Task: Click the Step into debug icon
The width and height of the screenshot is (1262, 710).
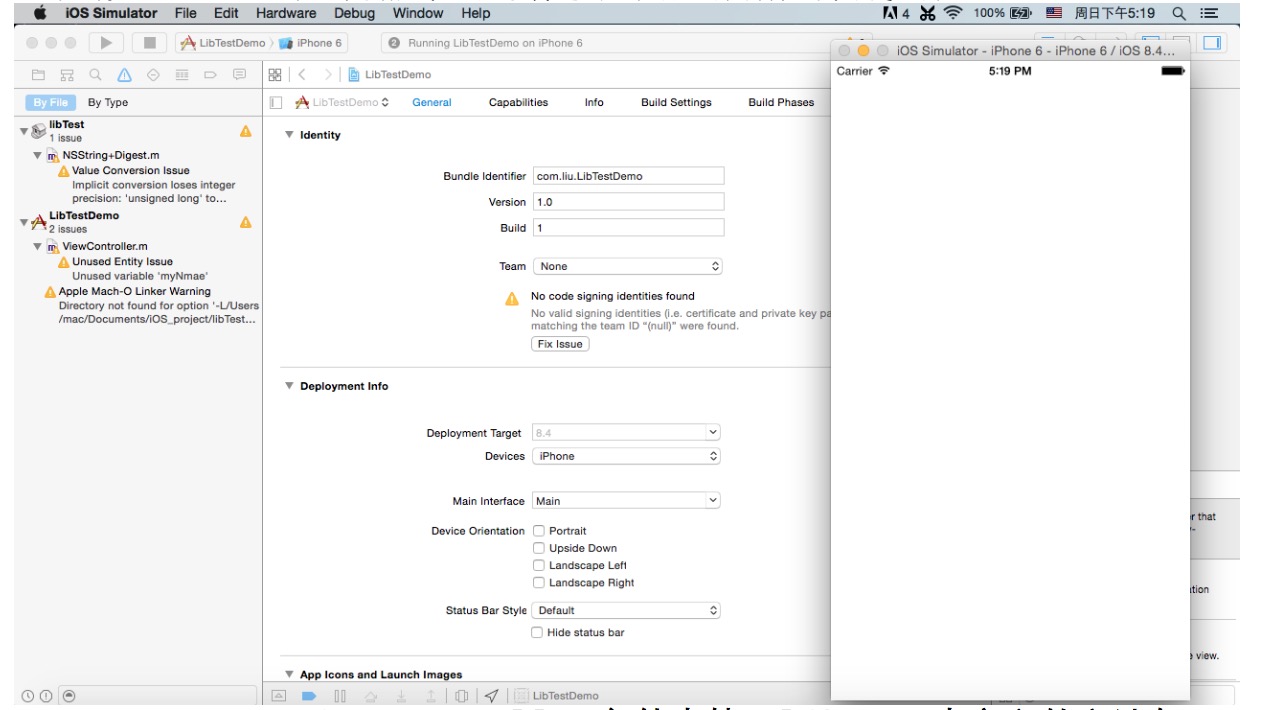Action: [401, 696]
